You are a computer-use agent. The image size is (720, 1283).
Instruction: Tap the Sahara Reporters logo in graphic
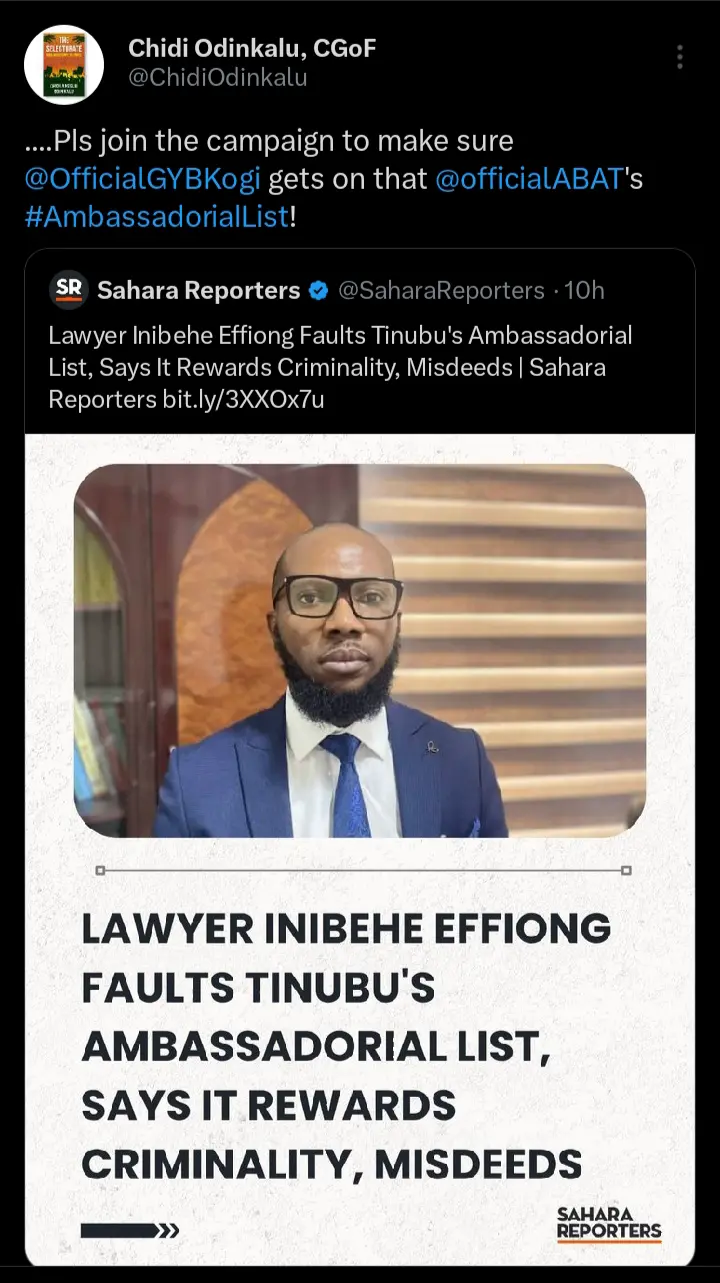[x=609, y=1223]
